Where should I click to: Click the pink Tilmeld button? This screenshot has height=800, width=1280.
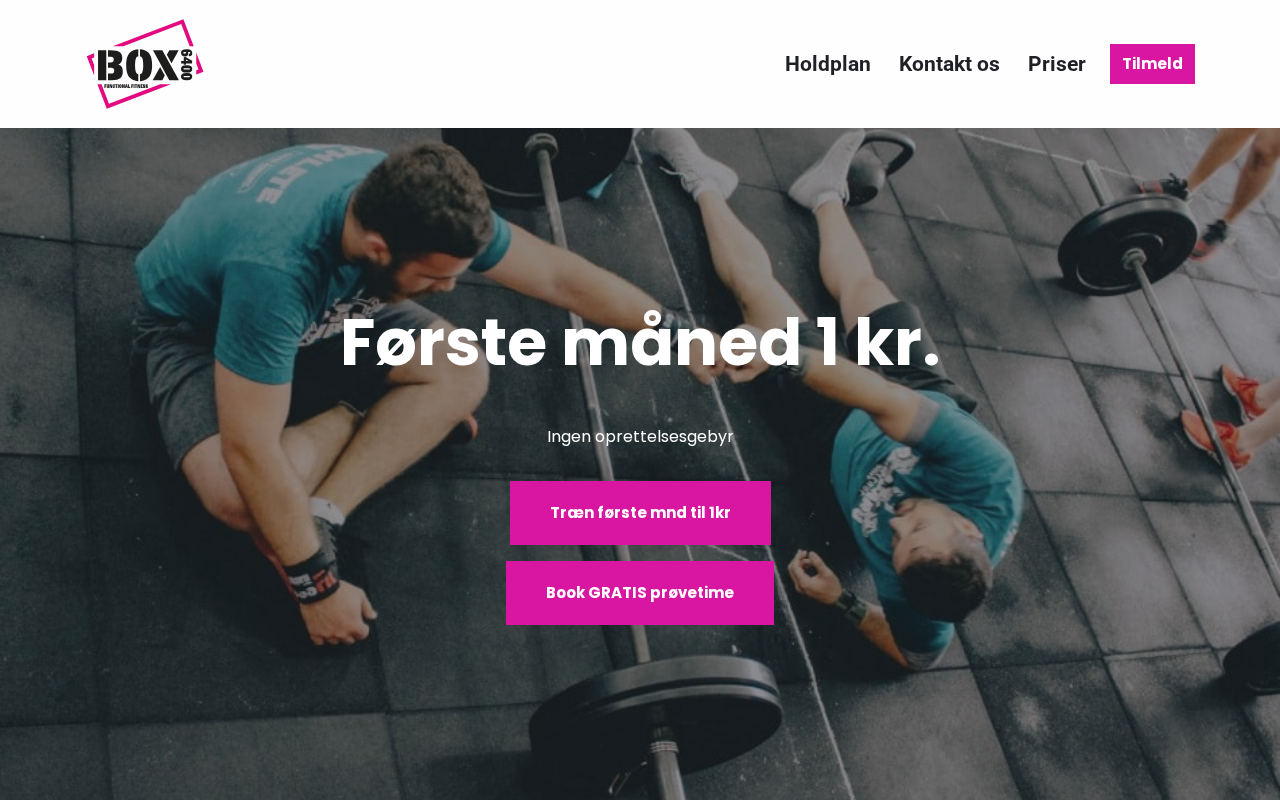pos(1152,64)
